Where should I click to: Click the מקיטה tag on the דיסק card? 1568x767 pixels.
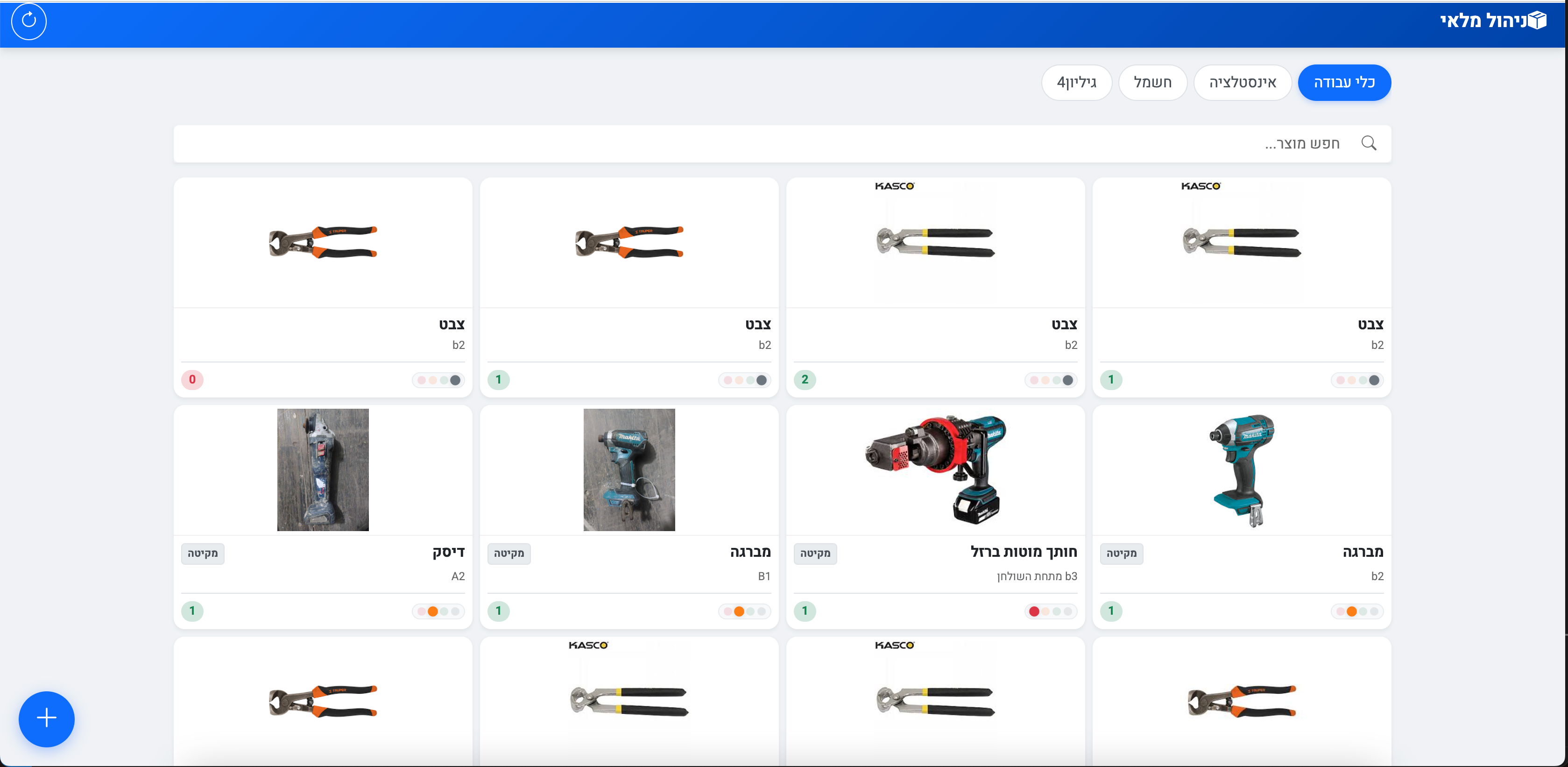click(x=203, y=554)
